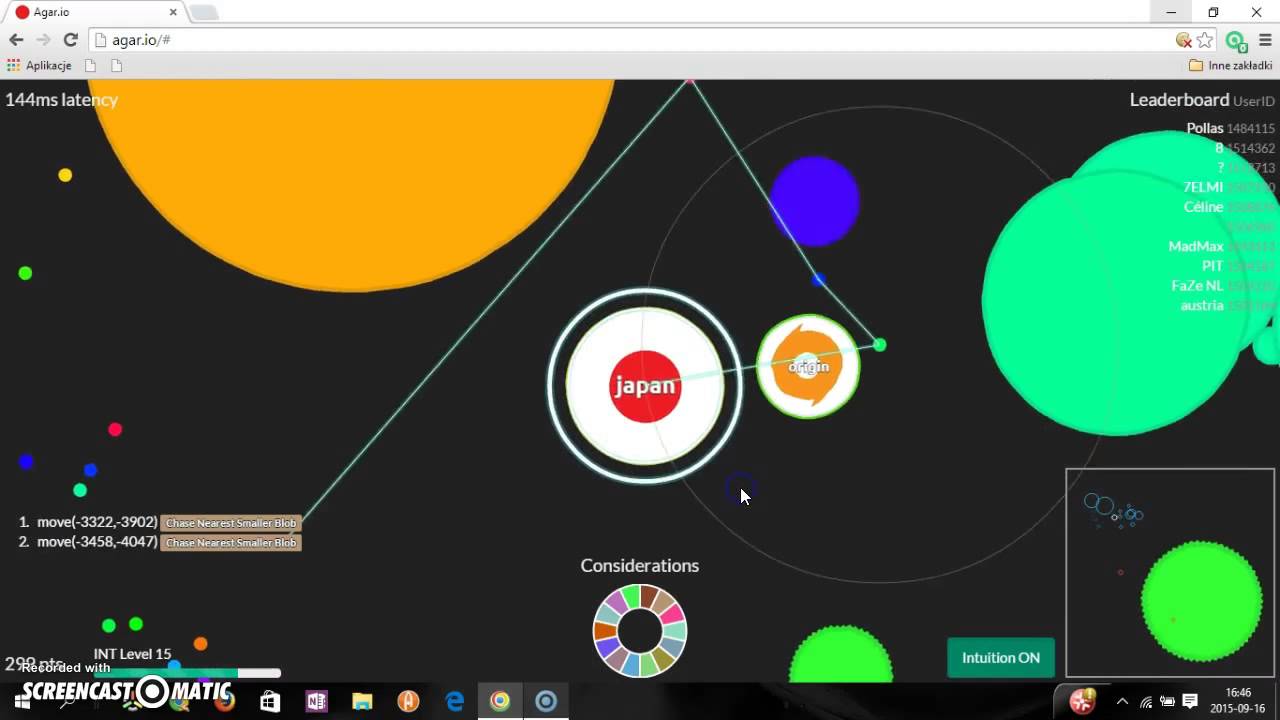Screen dimensions: 1280x720
Task: Open Microsoft Edge from the taskbar
Action: click(x=455, y=701)
